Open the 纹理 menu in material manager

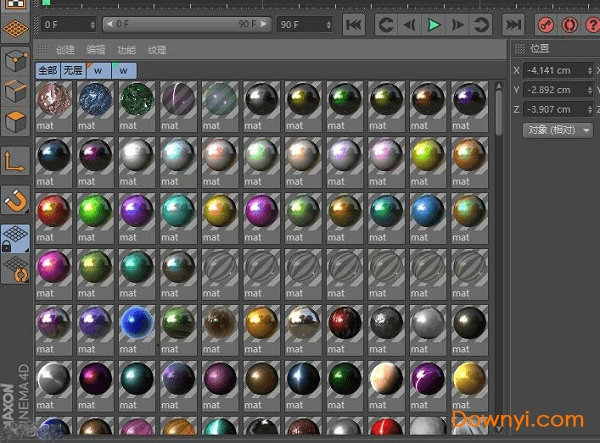(157, 49)
